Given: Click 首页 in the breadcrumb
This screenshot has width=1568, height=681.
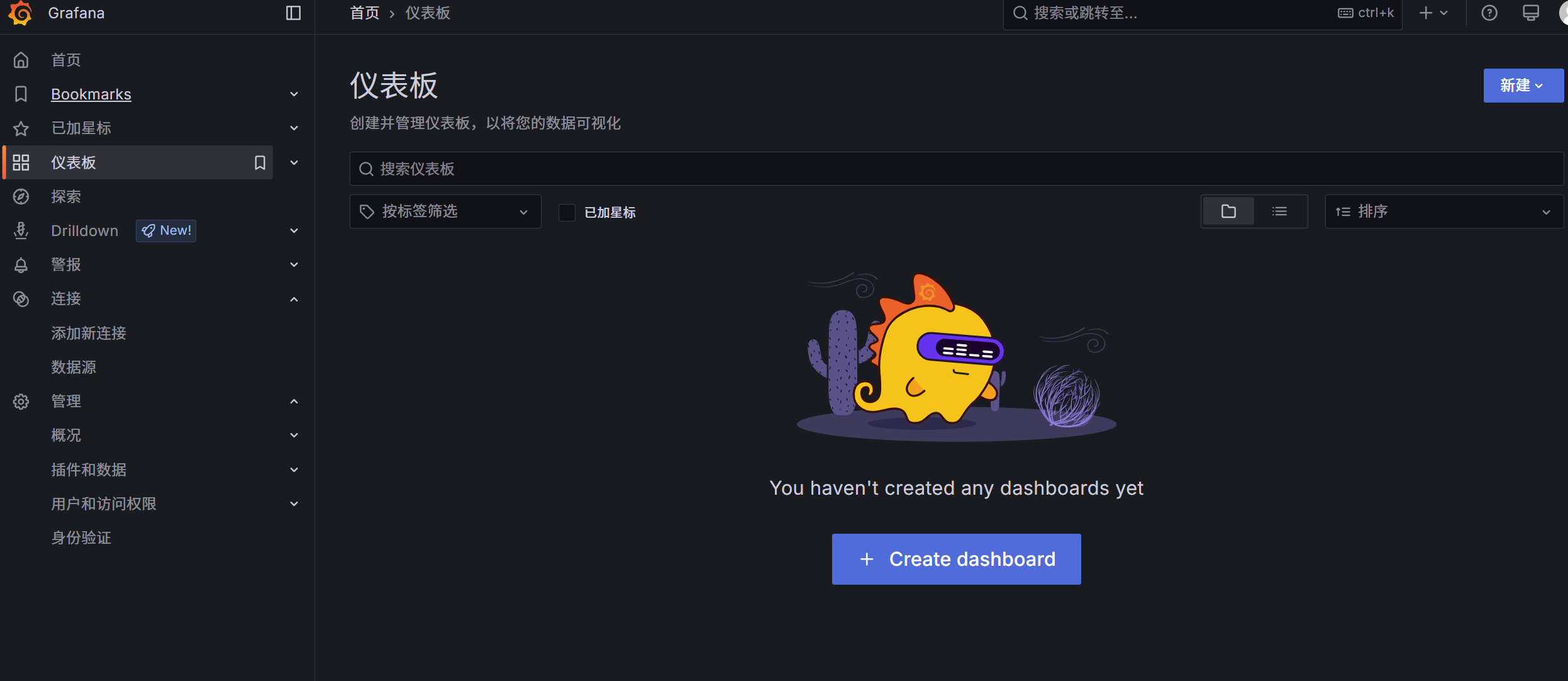Looking at the screenshot, I should tap(365, 13).
